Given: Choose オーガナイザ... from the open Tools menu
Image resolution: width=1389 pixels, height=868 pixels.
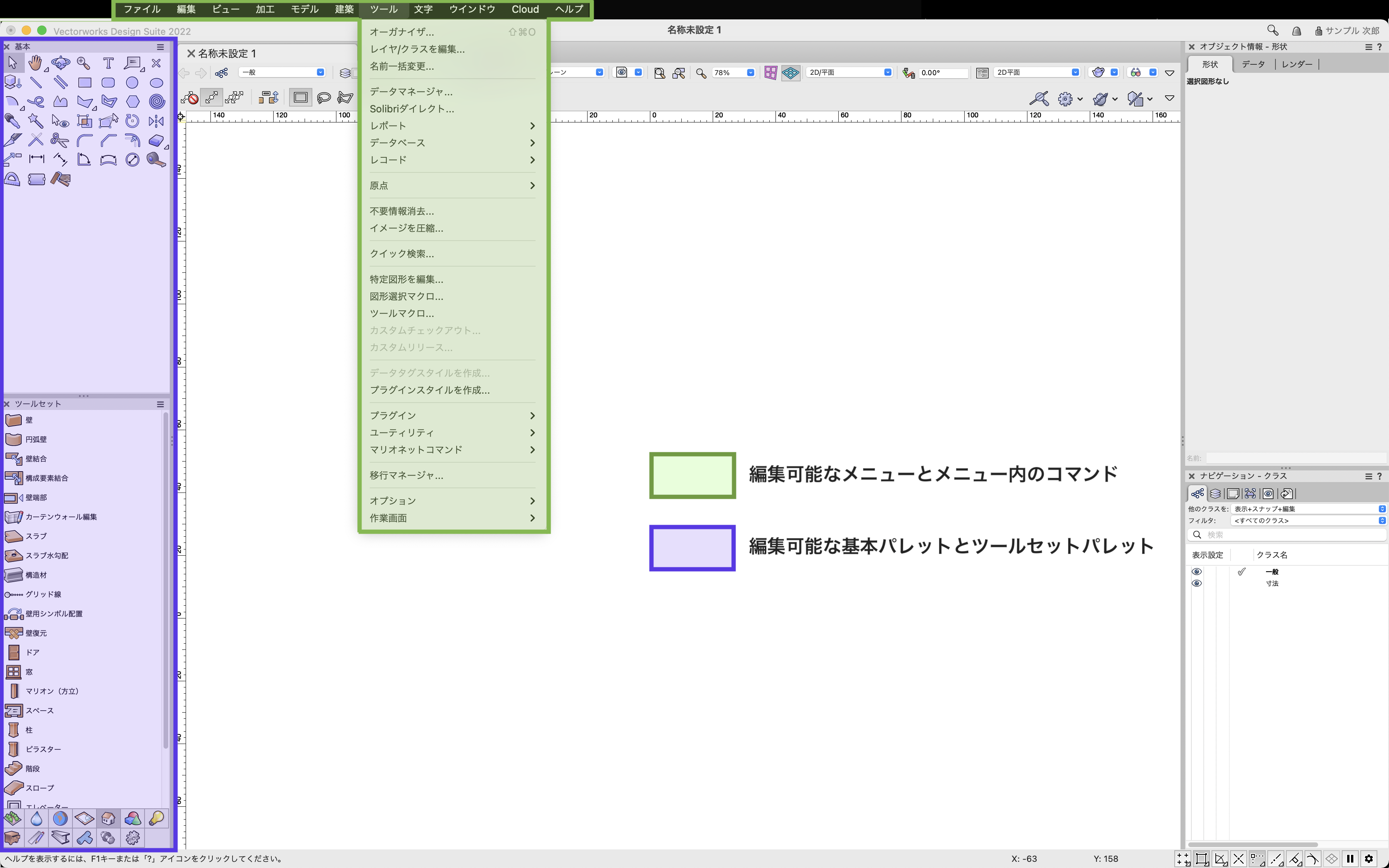Looking at the screenshot, I should coord(402,32).
